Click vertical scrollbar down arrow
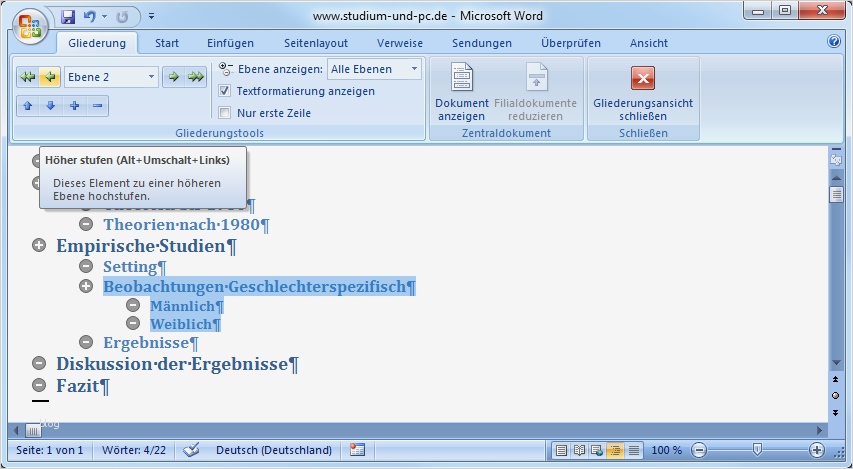Image resolution: width=853 pixels, height=469 pixels. [x=836, y=363]
